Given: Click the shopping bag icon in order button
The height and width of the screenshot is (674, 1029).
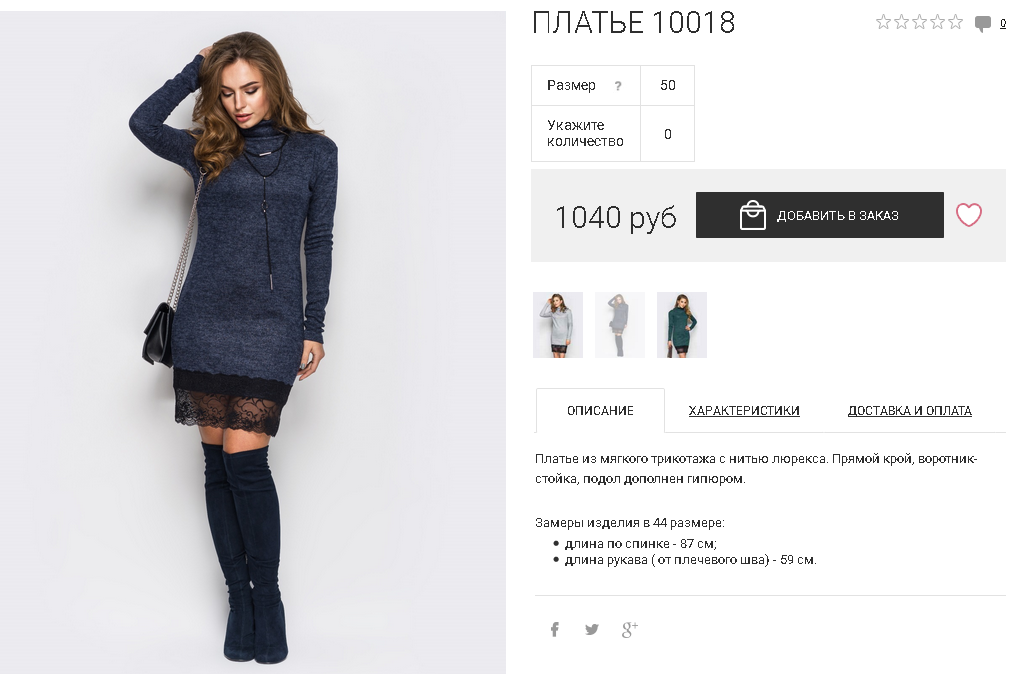Looking at the screenshot, I should tap(752, 215).
